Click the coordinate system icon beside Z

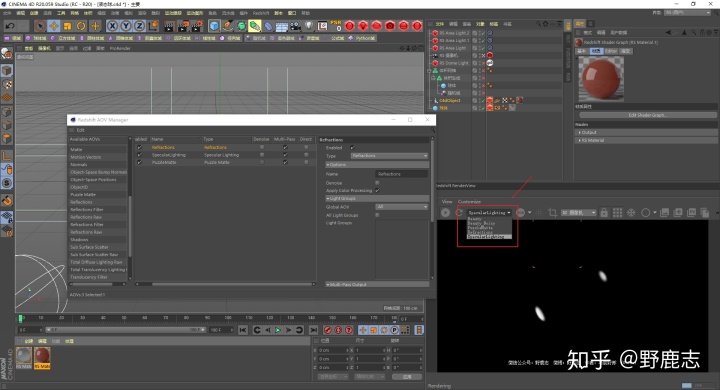pos(153,26)
